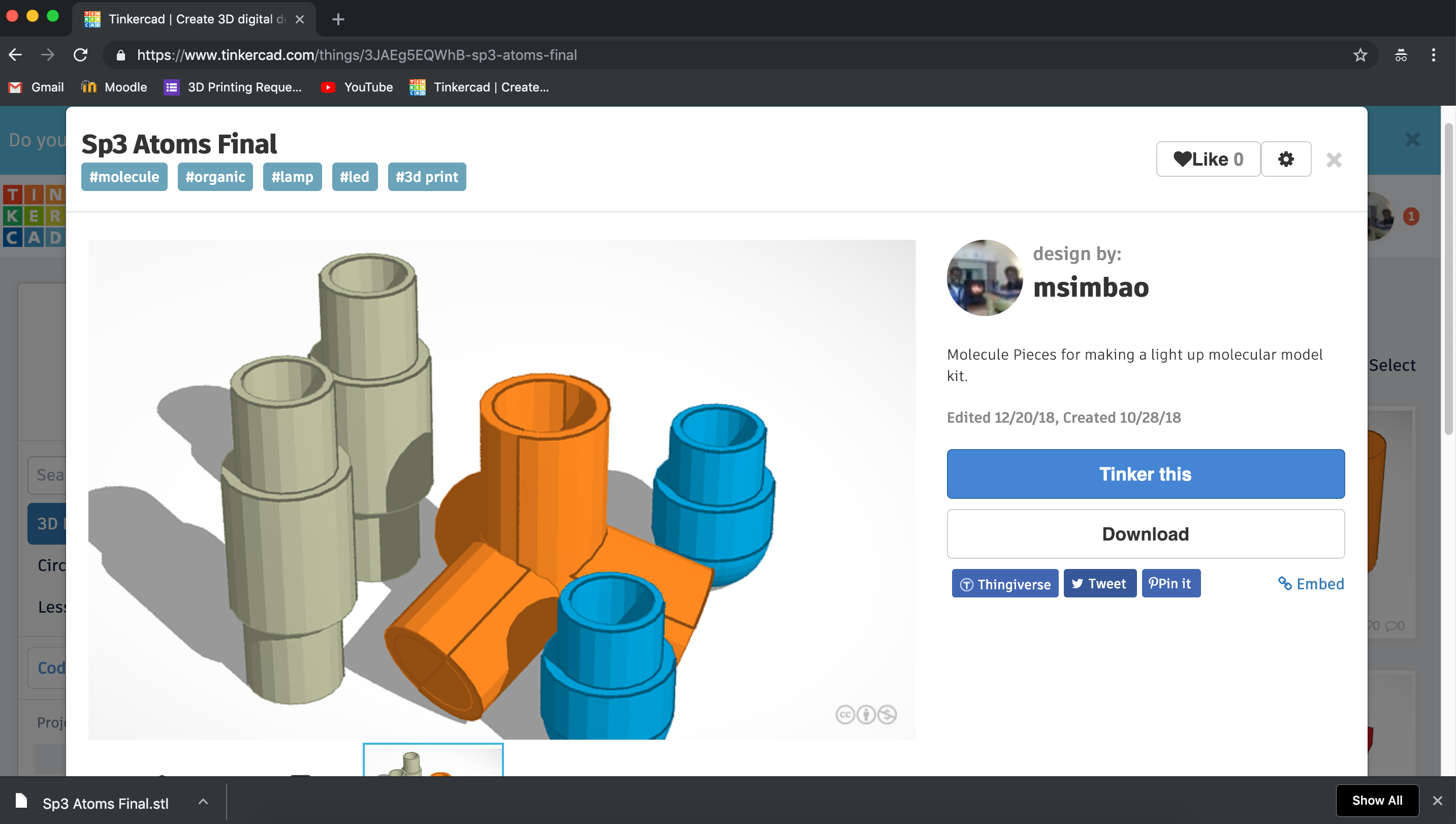1456x824 pixels.
Task: Reload the page
Action: coord(80,55)
